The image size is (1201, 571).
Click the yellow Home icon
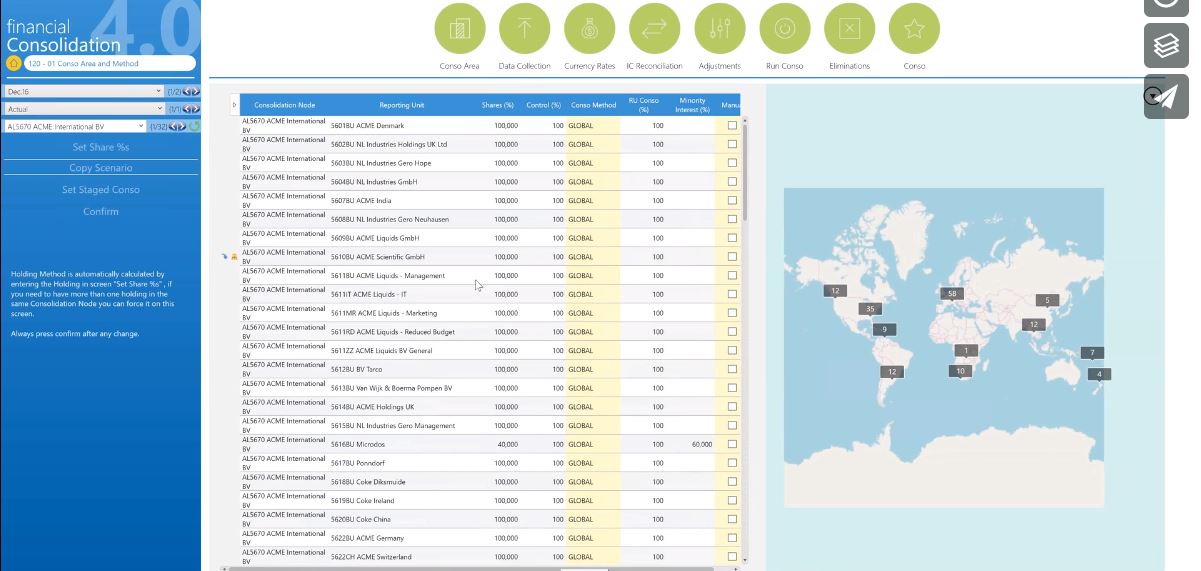(x=13, y=63)
